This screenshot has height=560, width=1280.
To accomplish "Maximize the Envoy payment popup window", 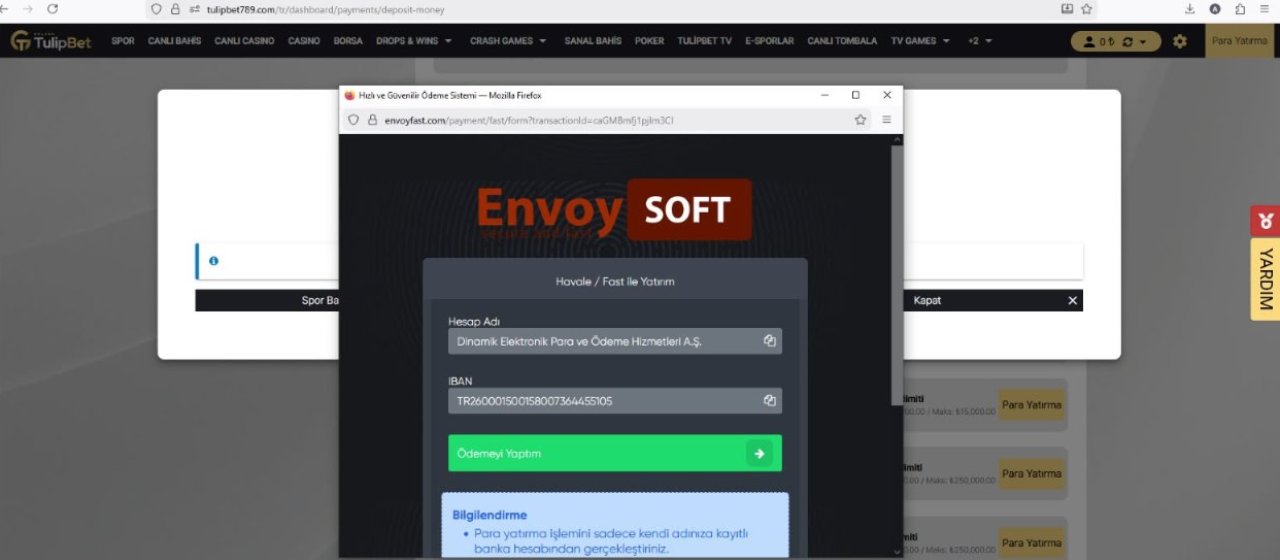I will (x=855, y=95).
